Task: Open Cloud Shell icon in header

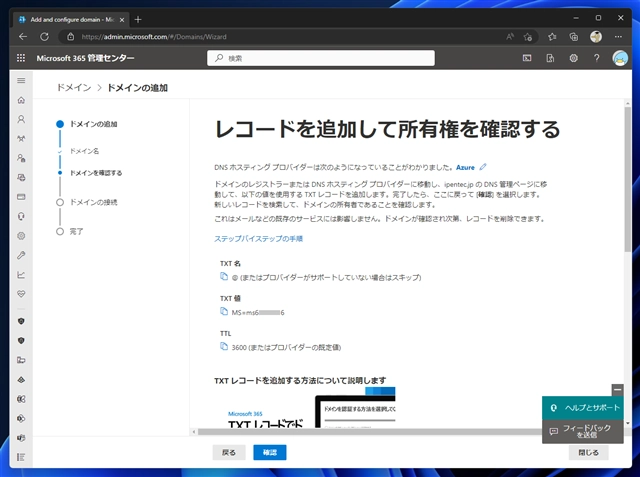Action: pos(527,58)
